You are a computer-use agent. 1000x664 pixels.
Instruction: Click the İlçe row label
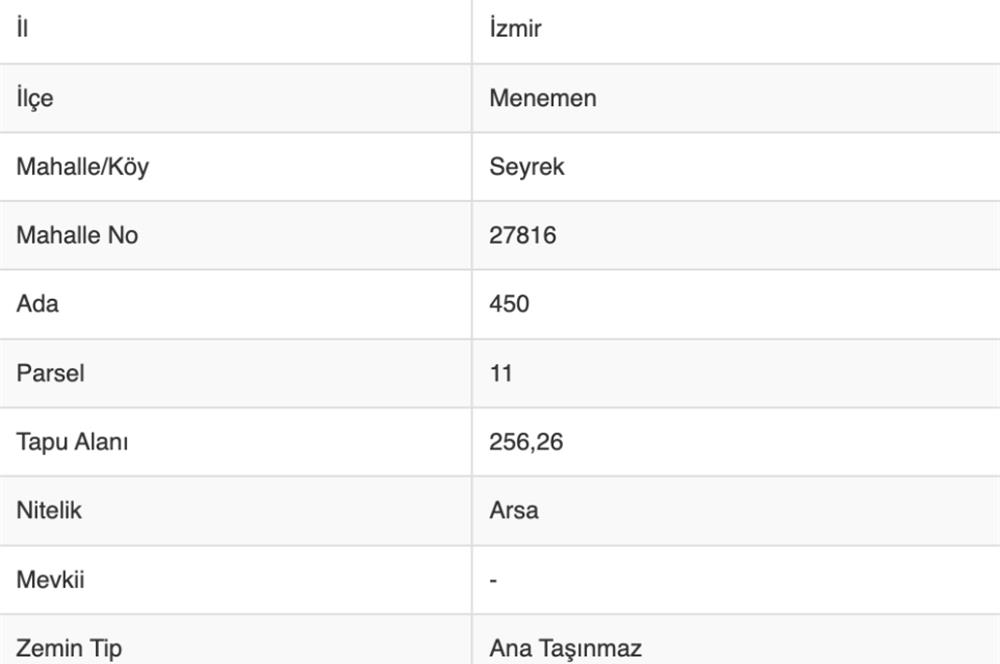point(35,98)
